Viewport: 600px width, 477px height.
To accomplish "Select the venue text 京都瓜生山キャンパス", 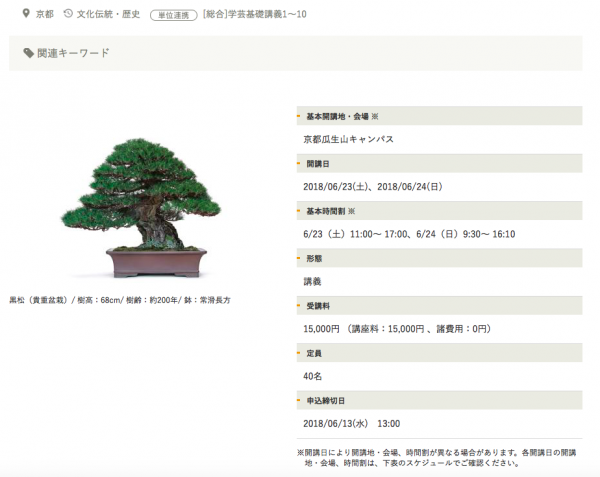I will tap(348, 139).
